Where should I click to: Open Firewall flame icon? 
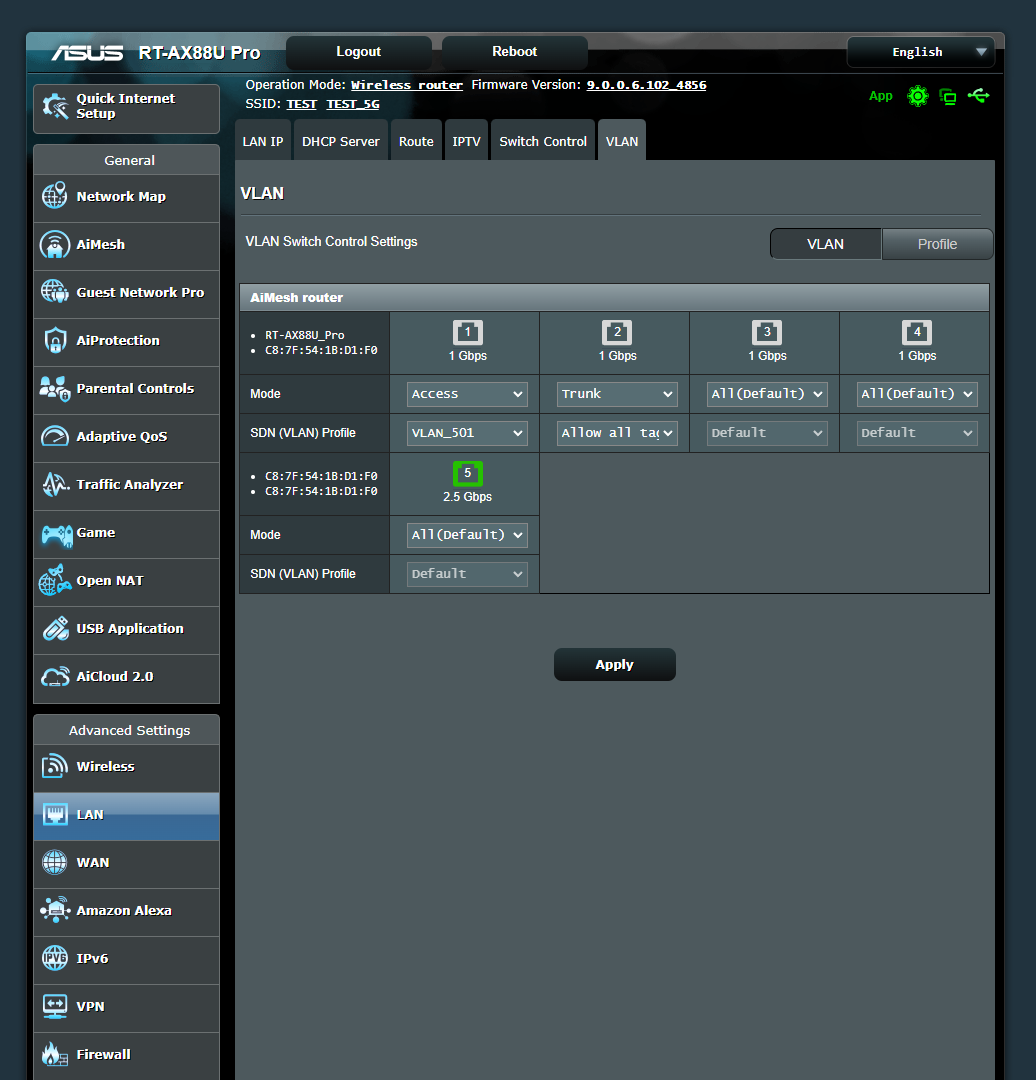pos(55,1054)
